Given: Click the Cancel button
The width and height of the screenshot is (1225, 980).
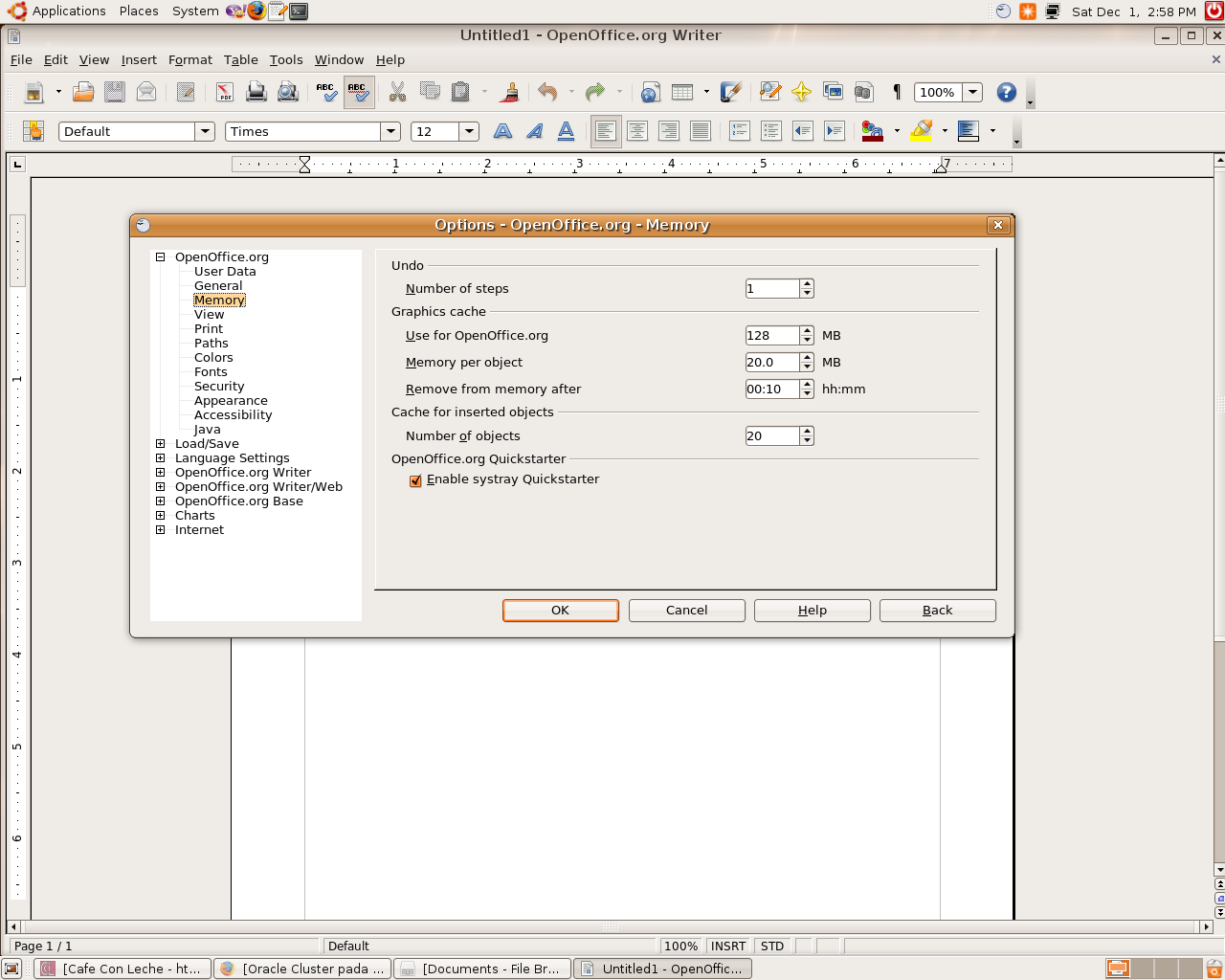Looking at the screenshot, I should tap(687, 611).
